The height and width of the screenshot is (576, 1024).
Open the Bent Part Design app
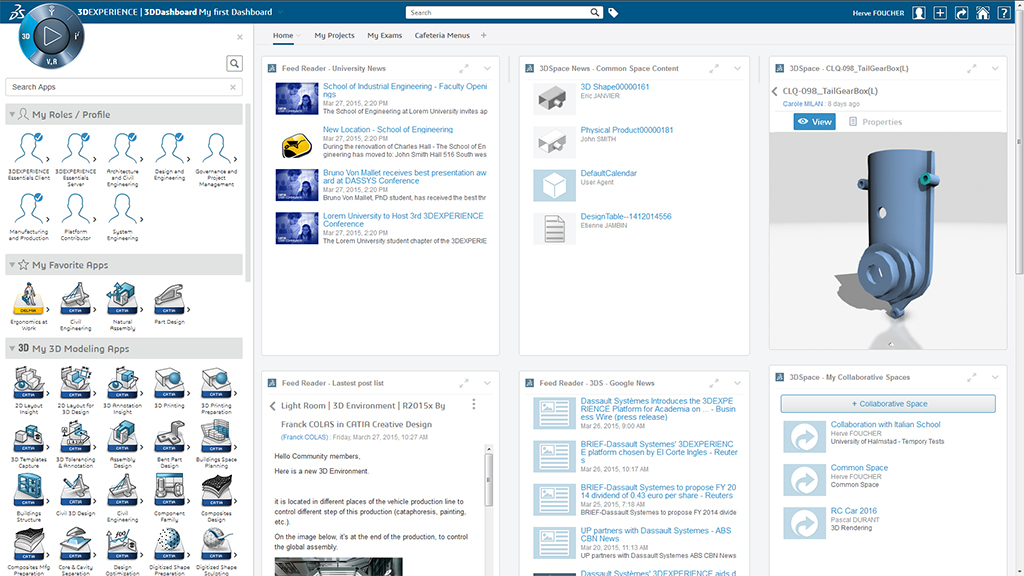169,439
